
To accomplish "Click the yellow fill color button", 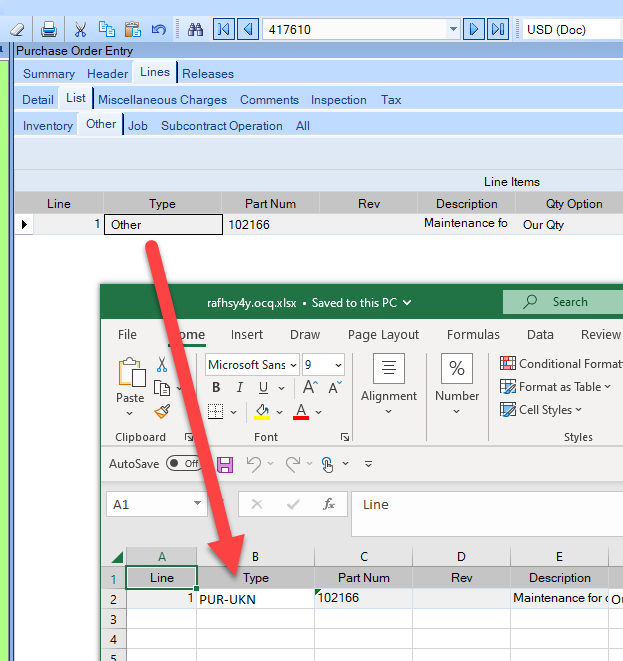I will click(261, 411).
